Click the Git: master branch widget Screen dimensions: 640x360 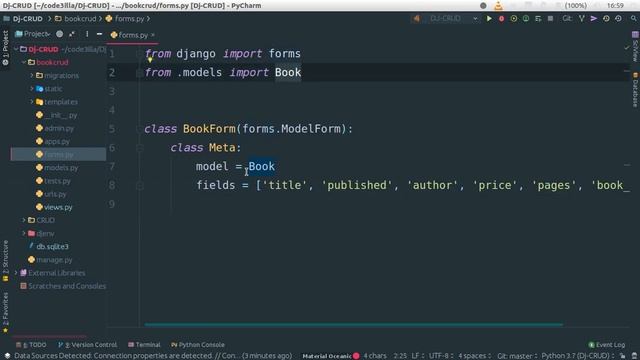[x=517, y=356]
